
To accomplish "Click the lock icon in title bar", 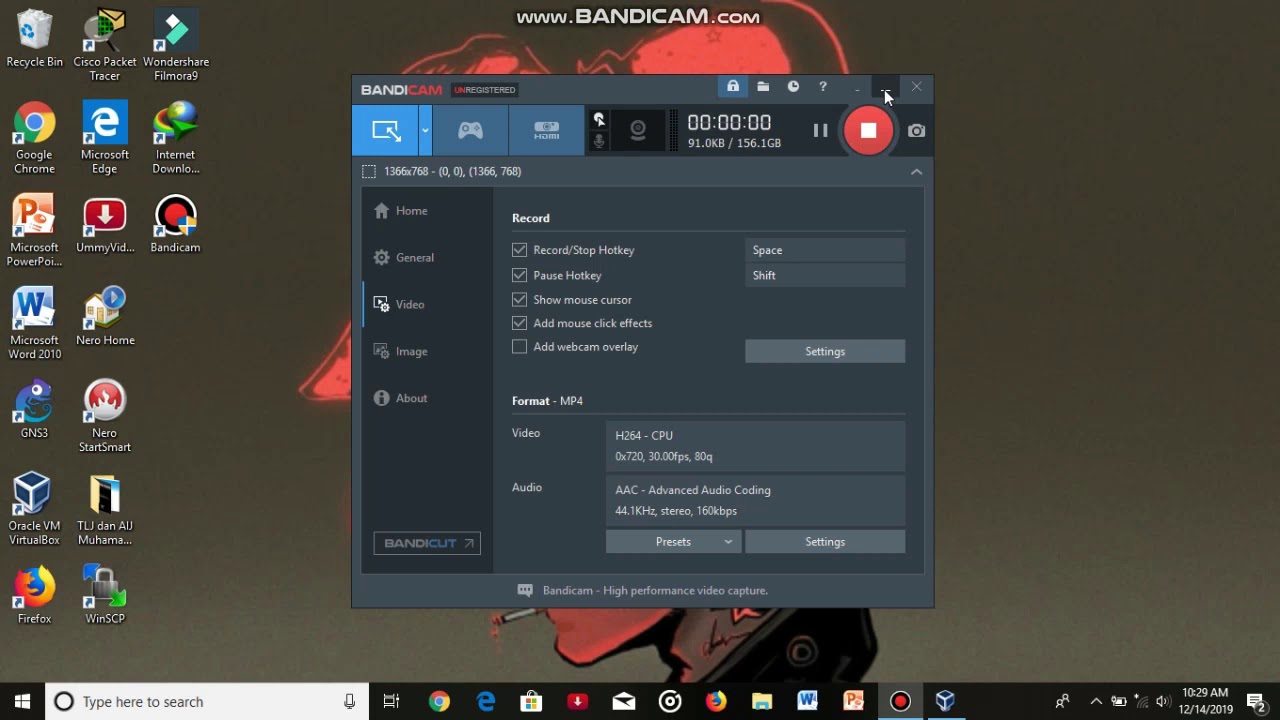I will tap(733, 87).
